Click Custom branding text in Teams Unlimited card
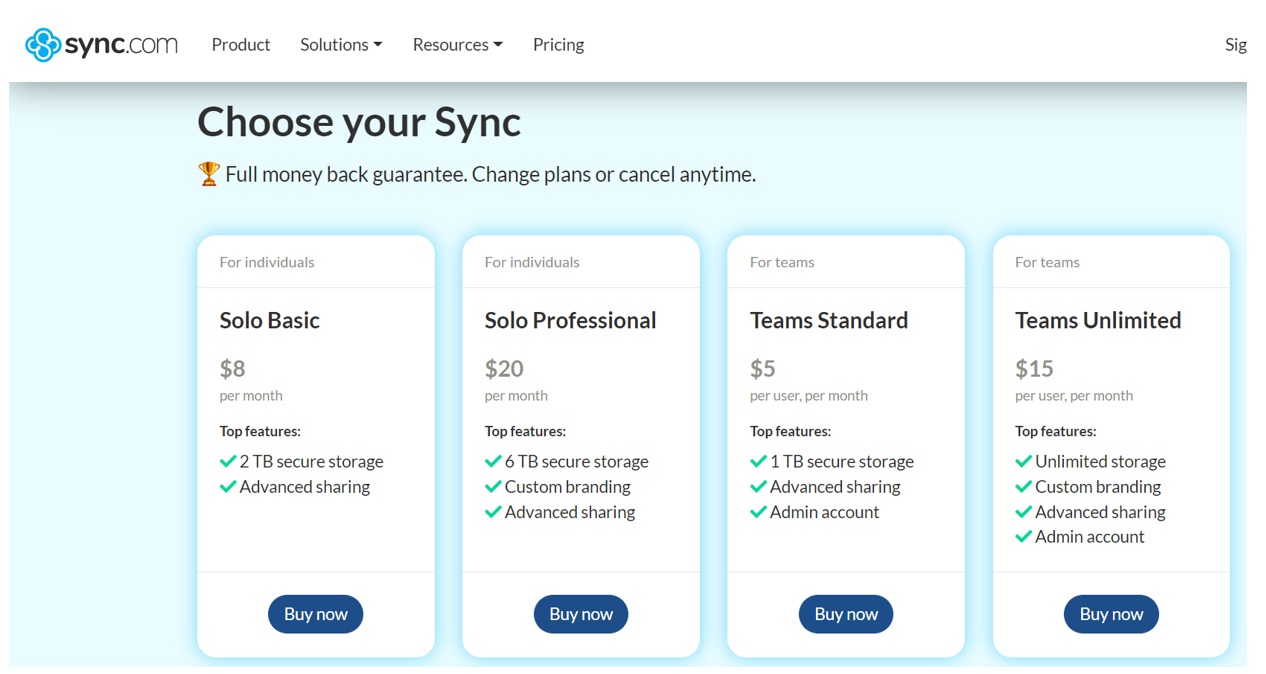This screenshot has width=1266, height=674. [1098, 487]
